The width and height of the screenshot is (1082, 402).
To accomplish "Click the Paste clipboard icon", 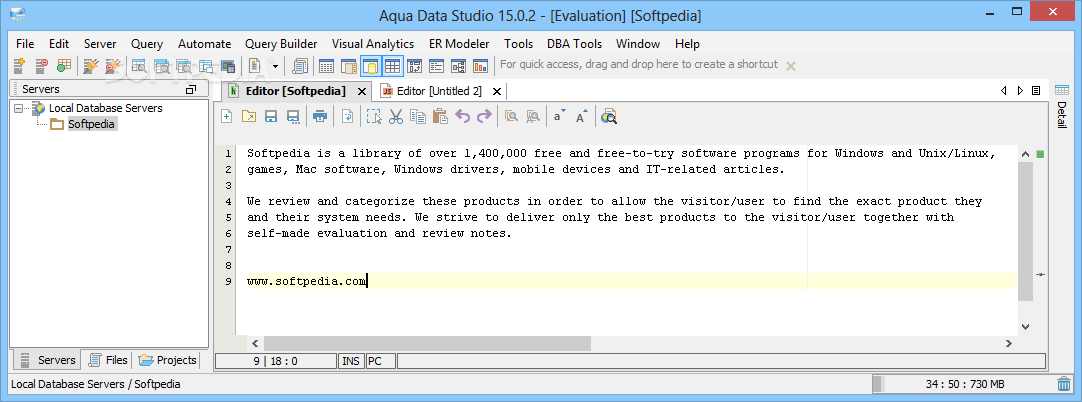I will [440, 117].
